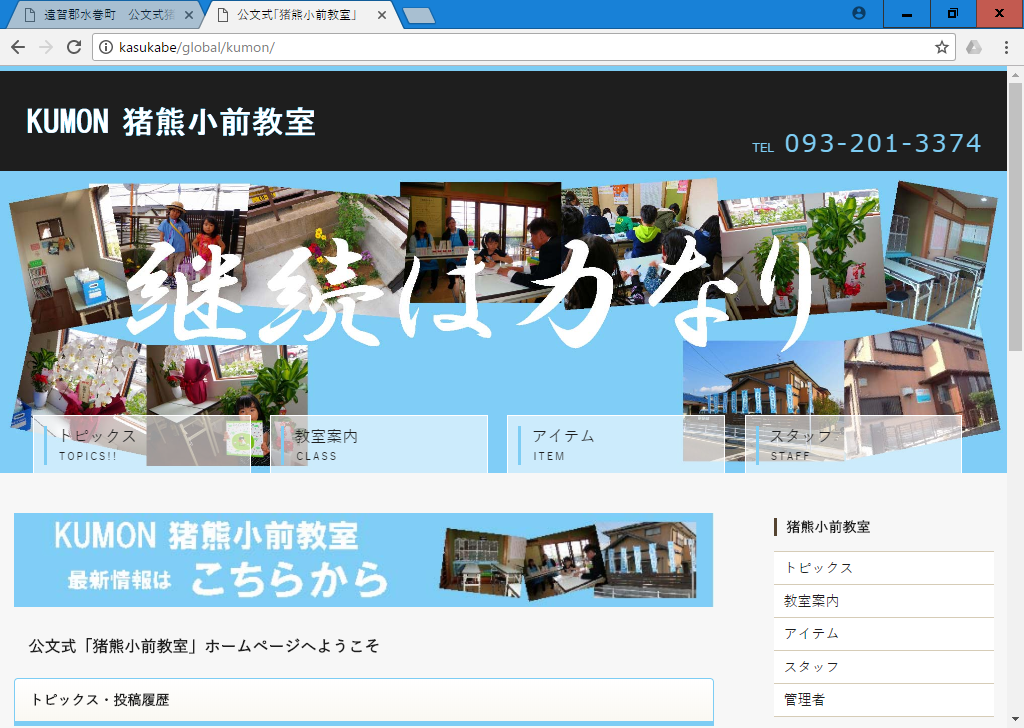Image resolution: width=1024 pixels, height=728 pixels.
Task: Click the KUMON 猪熊小前教室 site title
Action: (x=171, y=121)
